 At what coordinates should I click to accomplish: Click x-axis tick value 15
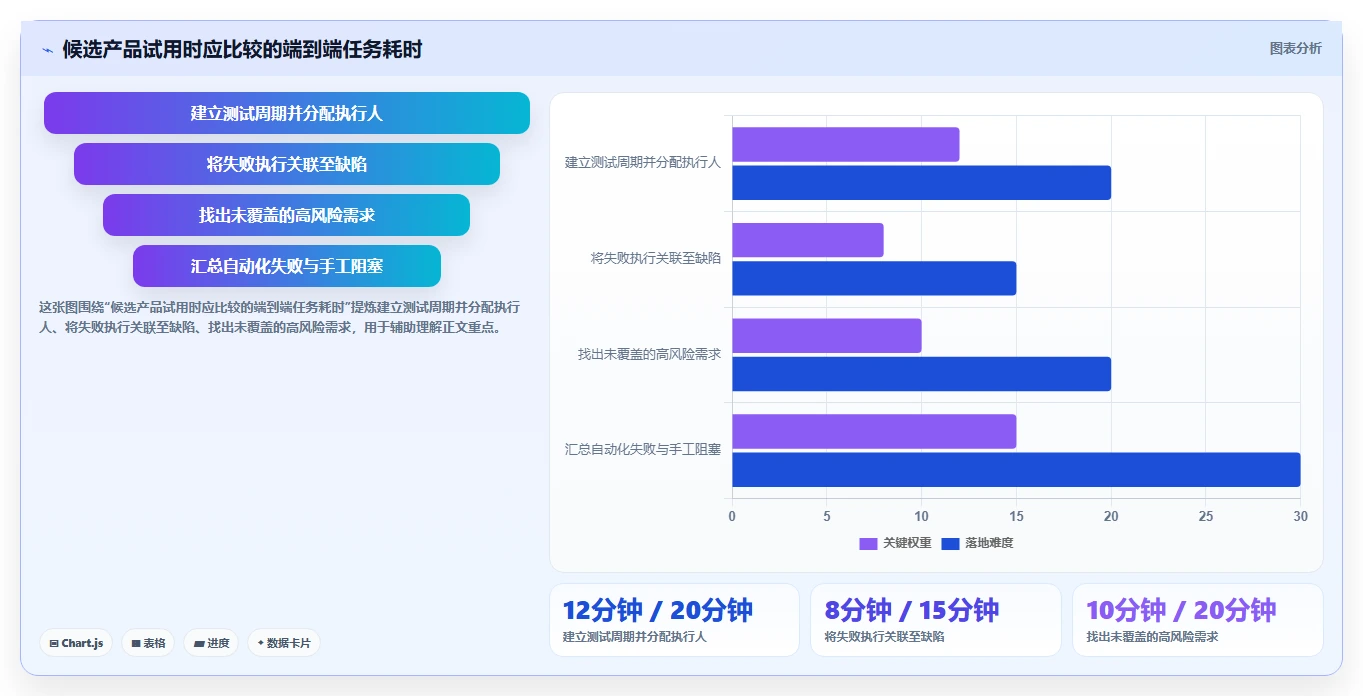pos(1016,516)
